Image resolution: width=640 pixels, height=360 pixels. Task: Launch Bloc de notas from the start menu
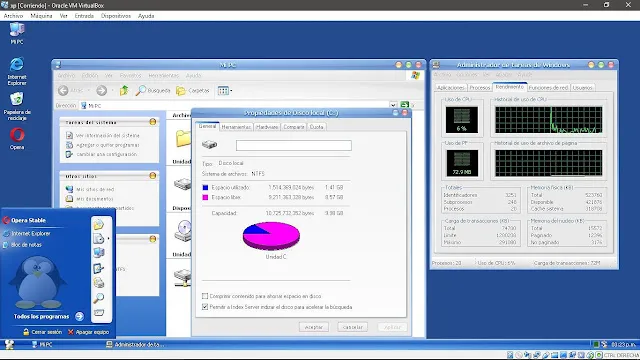(x=22, y=245)
